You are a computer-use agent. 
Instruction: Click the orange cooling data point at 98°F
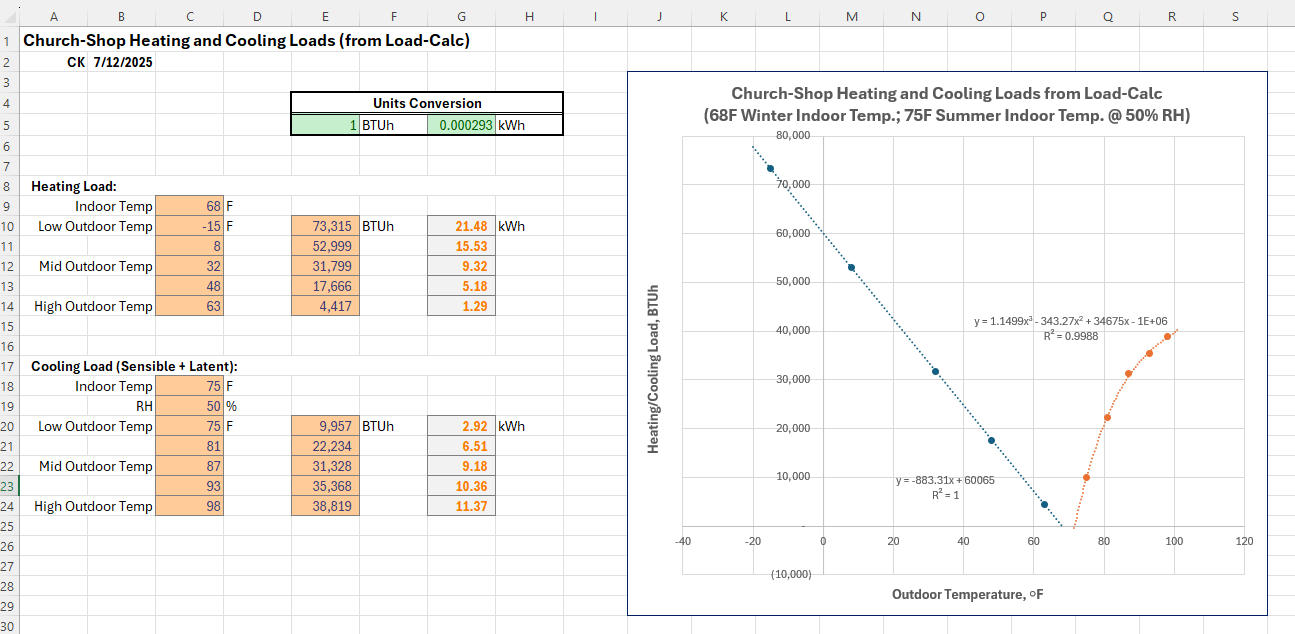[x=1167, y=337]
